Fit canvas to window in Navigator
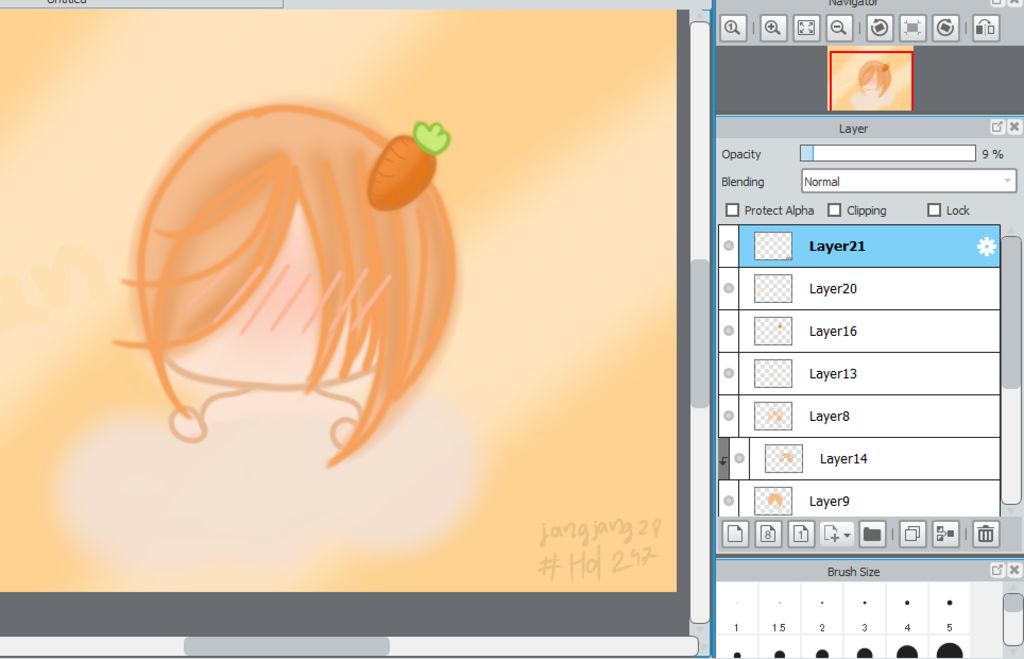Viewport: 1024px width, 659px height. pyautogui.click(x=806, y=28)
